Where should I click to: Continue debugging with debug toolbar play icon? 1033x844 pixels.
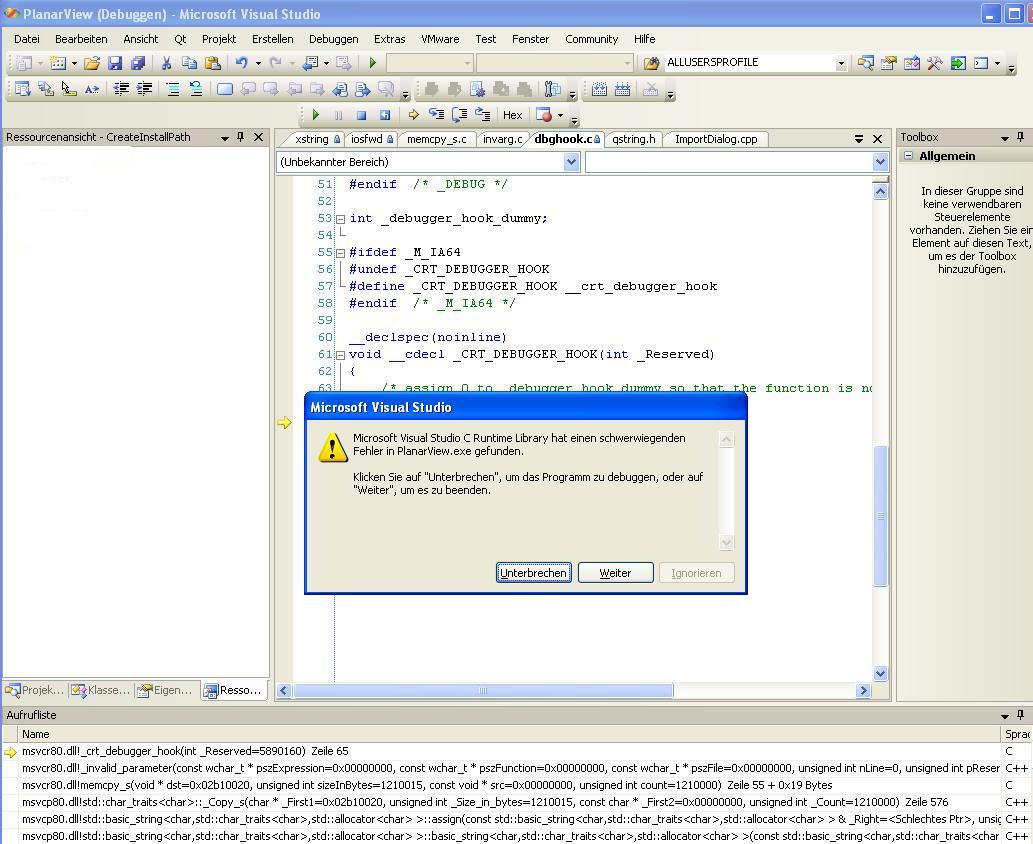pyautogui.click(x=316, y=115)
